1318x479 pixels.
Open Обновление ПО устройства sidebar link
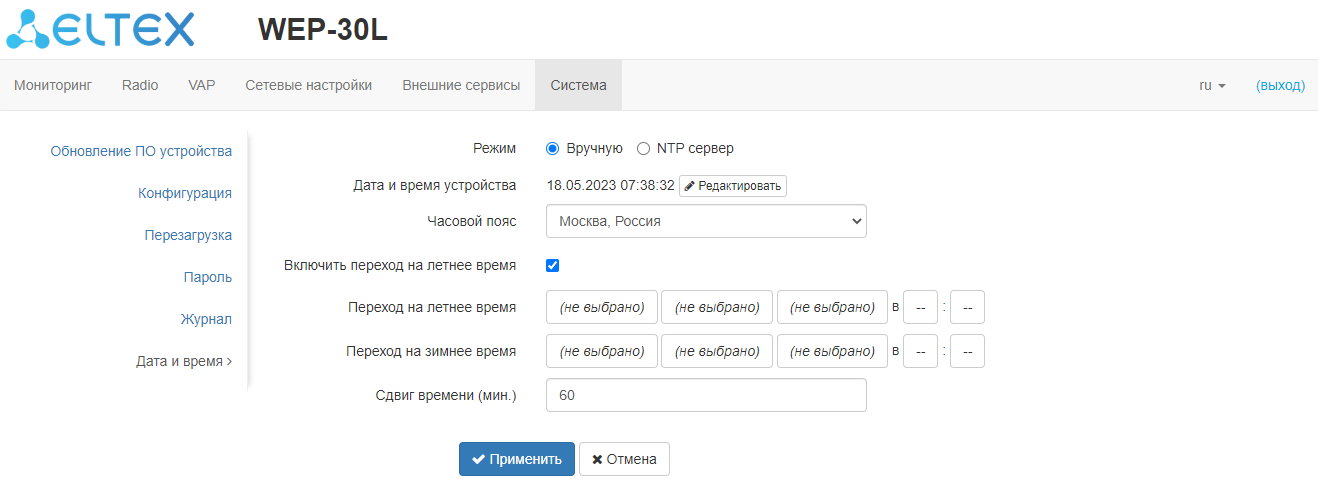141,152
